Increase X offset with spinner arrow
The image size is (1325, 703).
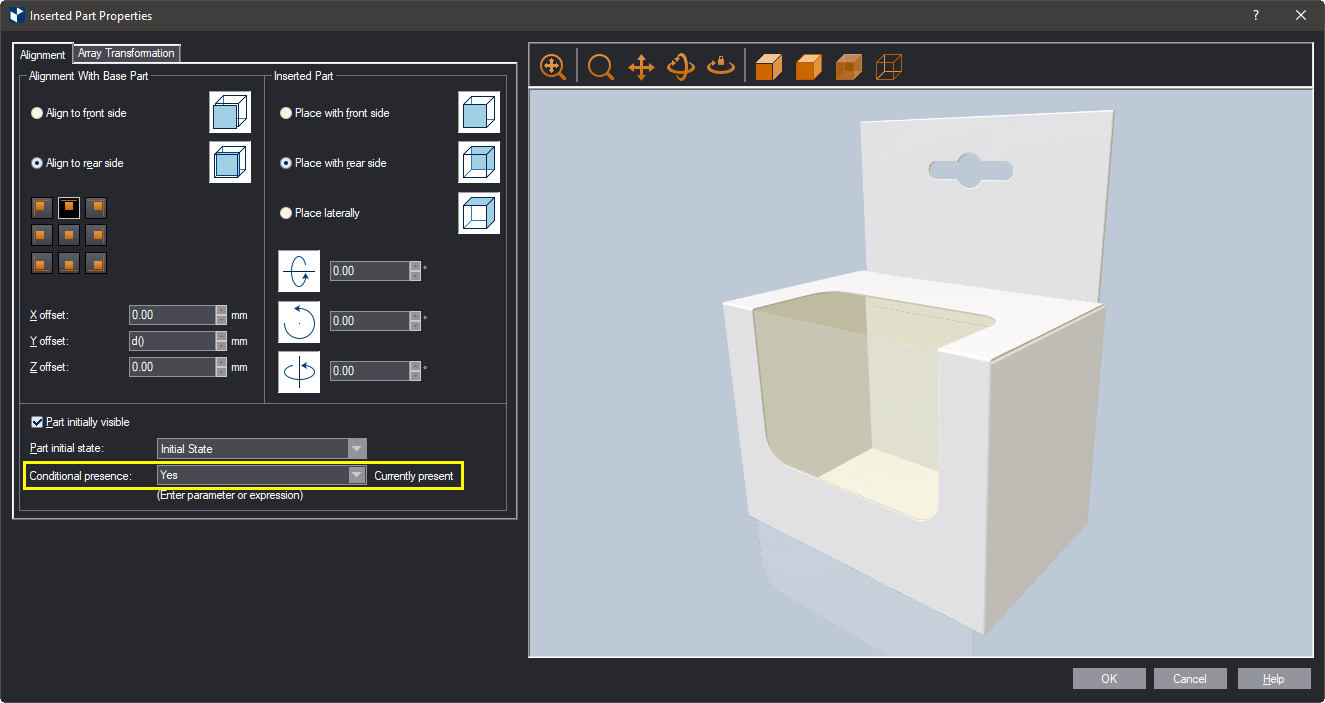point(221,310)
